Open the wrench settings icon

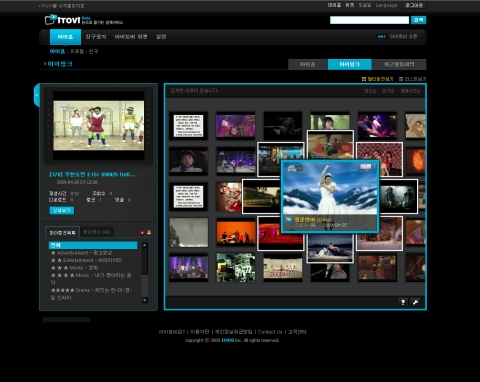pos(415,302)
